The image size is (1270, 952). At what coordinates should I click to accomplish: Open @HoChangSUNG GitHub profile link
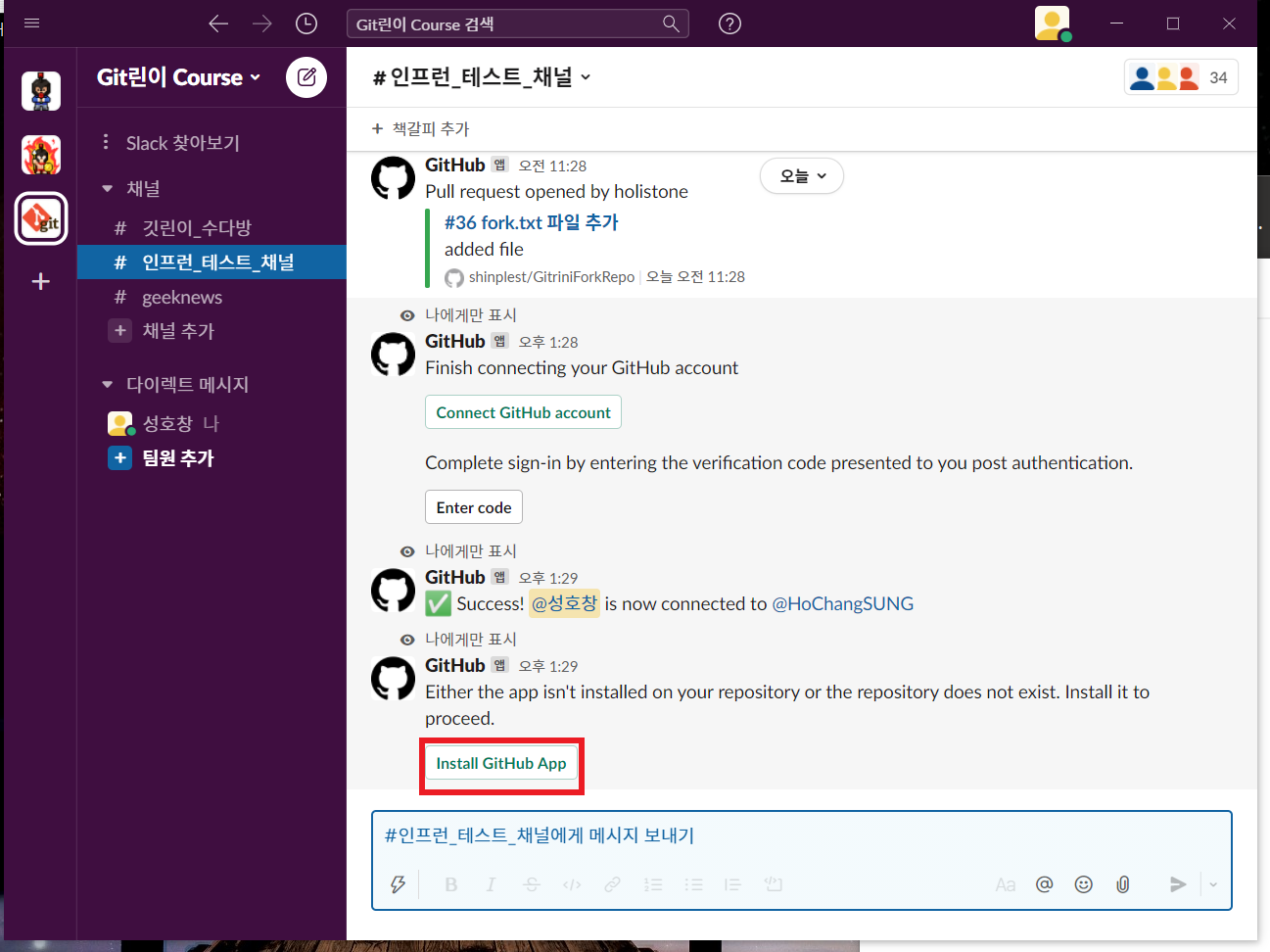[x=843, y=604]
